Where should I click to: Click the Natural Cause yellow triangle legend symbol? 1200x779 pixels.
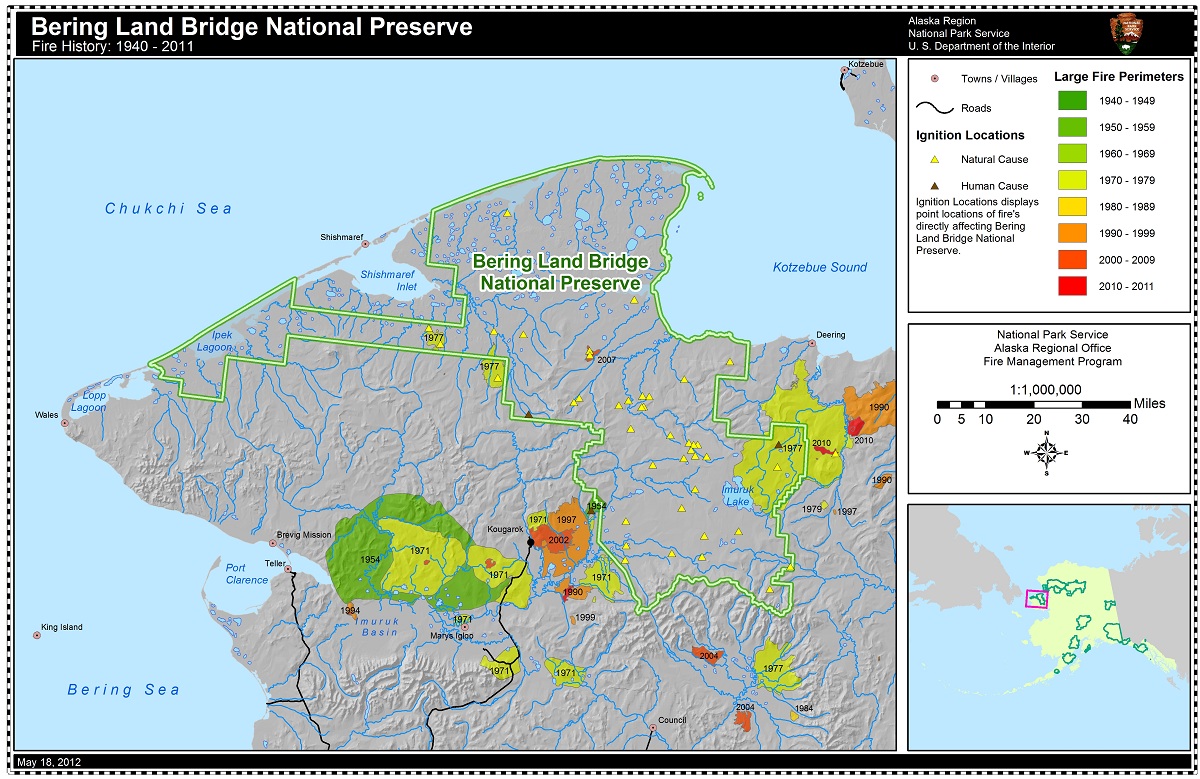[935, 159]
